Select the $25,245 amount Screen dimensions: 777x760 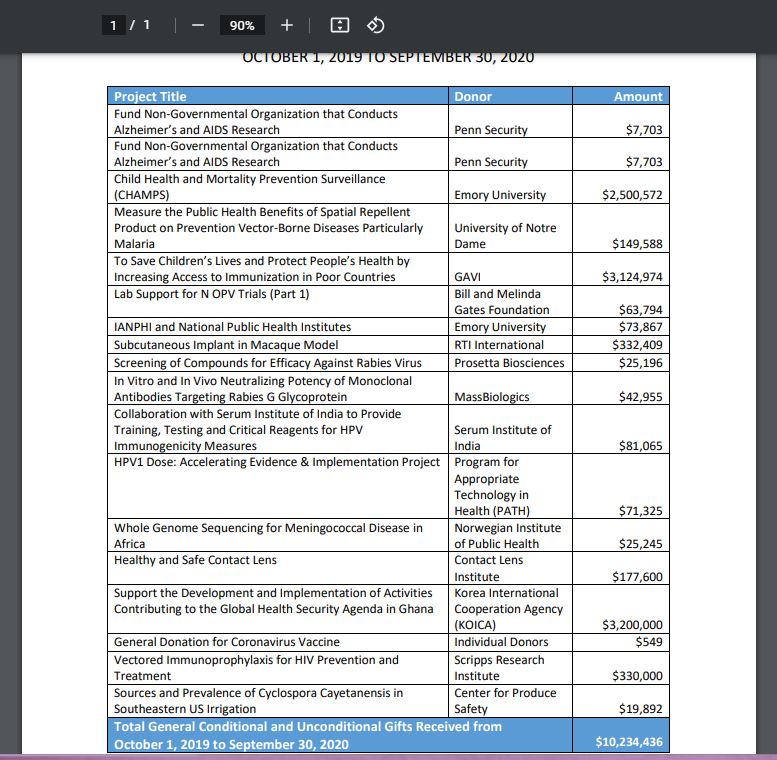640,544
